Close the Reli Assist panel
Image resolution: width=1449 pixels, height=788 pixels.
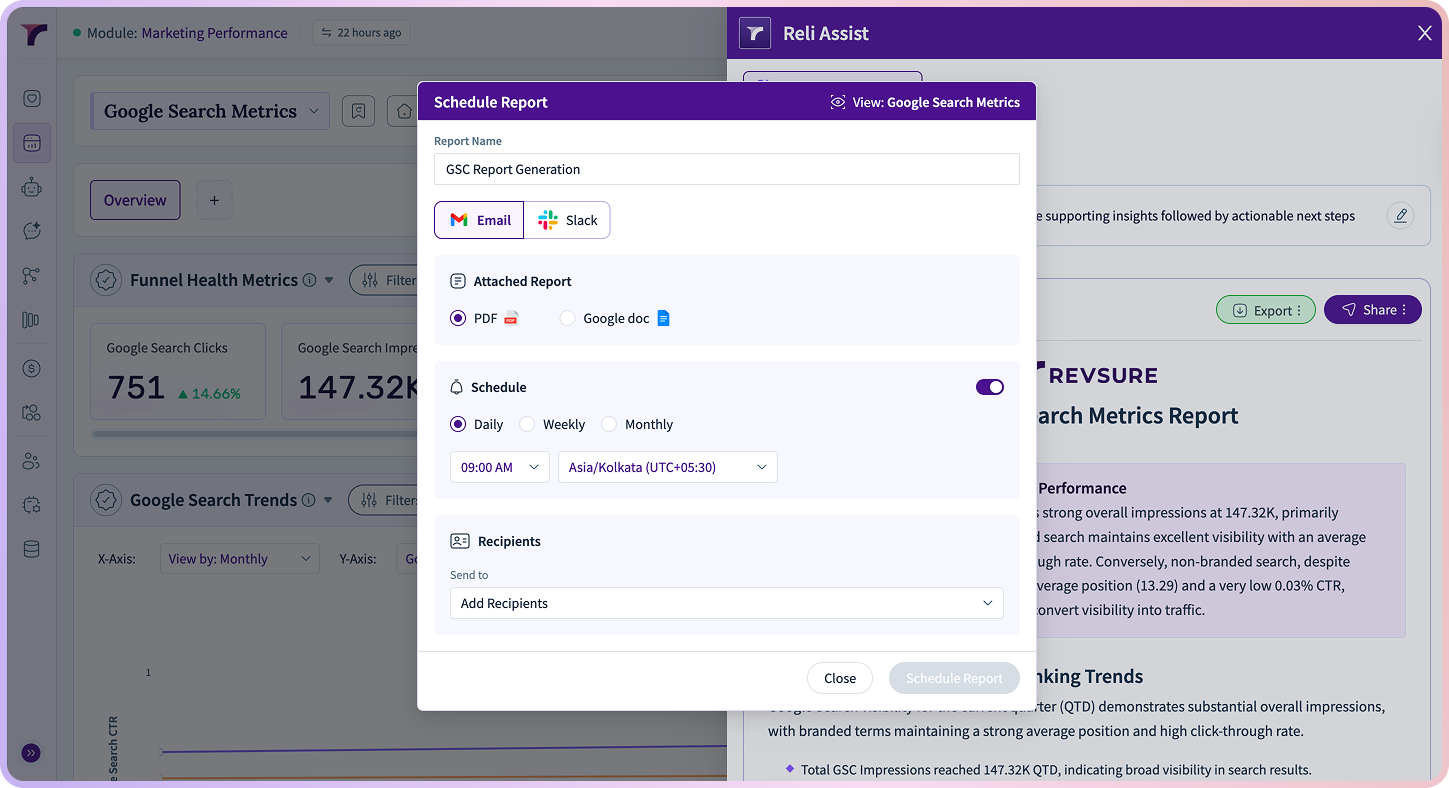coord(1425,33)
